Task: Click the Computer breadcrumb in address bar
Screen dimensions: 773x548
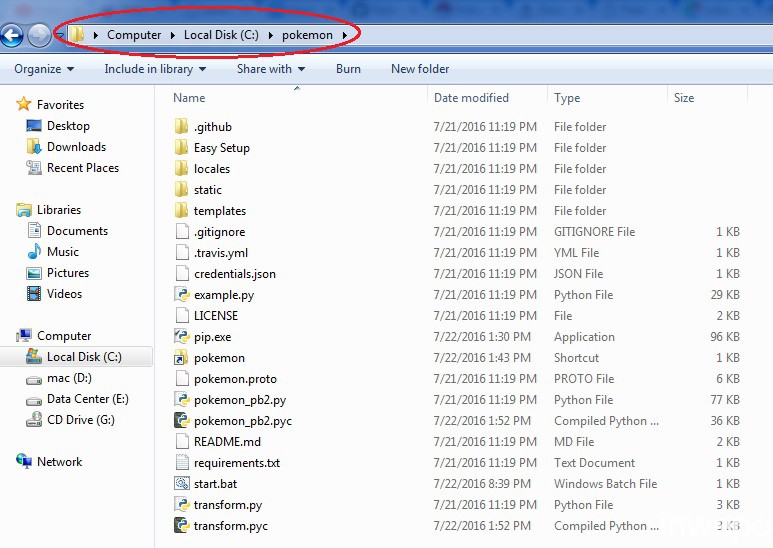Action: click(134, 35)
